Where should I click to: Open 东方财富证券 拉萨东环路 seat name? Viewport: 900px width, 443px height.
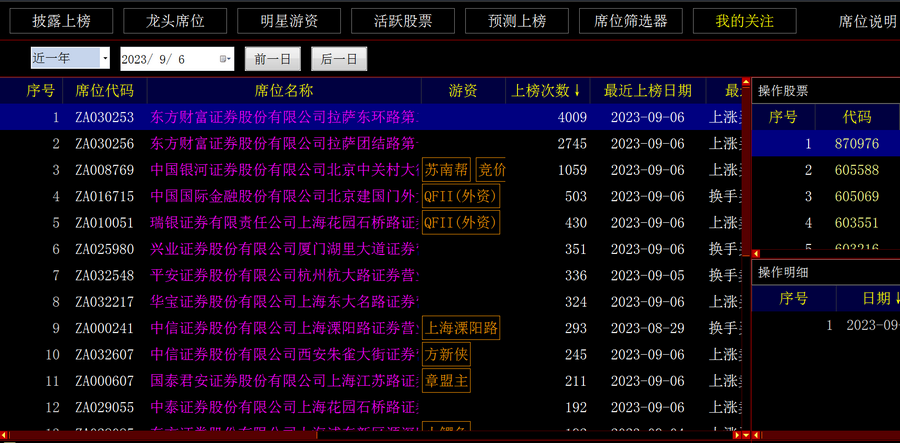[285, 118]
